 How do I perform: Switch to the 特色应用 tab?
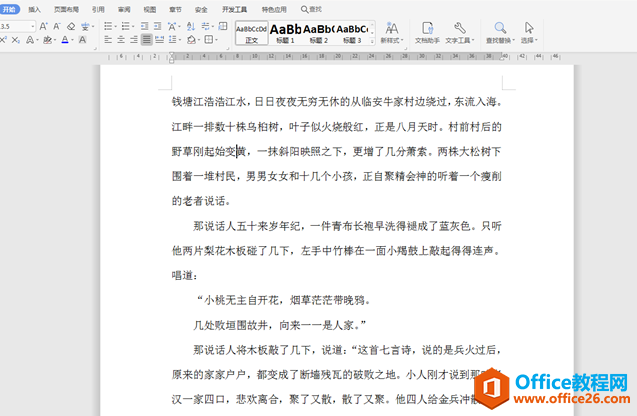[x=274, y=9]
